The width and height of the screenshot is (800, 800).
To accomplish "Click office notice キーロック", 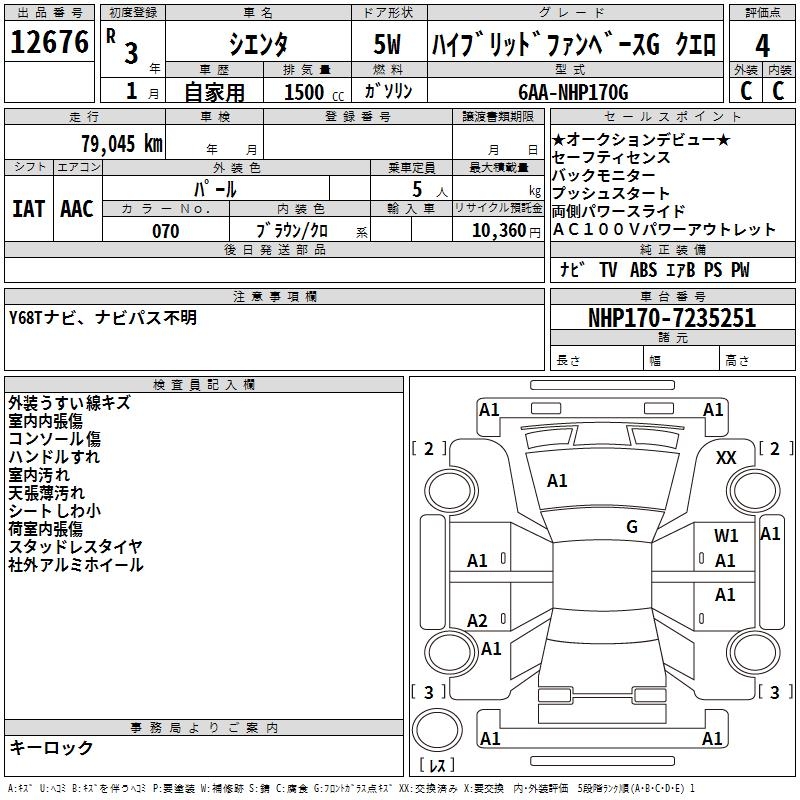I will 51,747.
